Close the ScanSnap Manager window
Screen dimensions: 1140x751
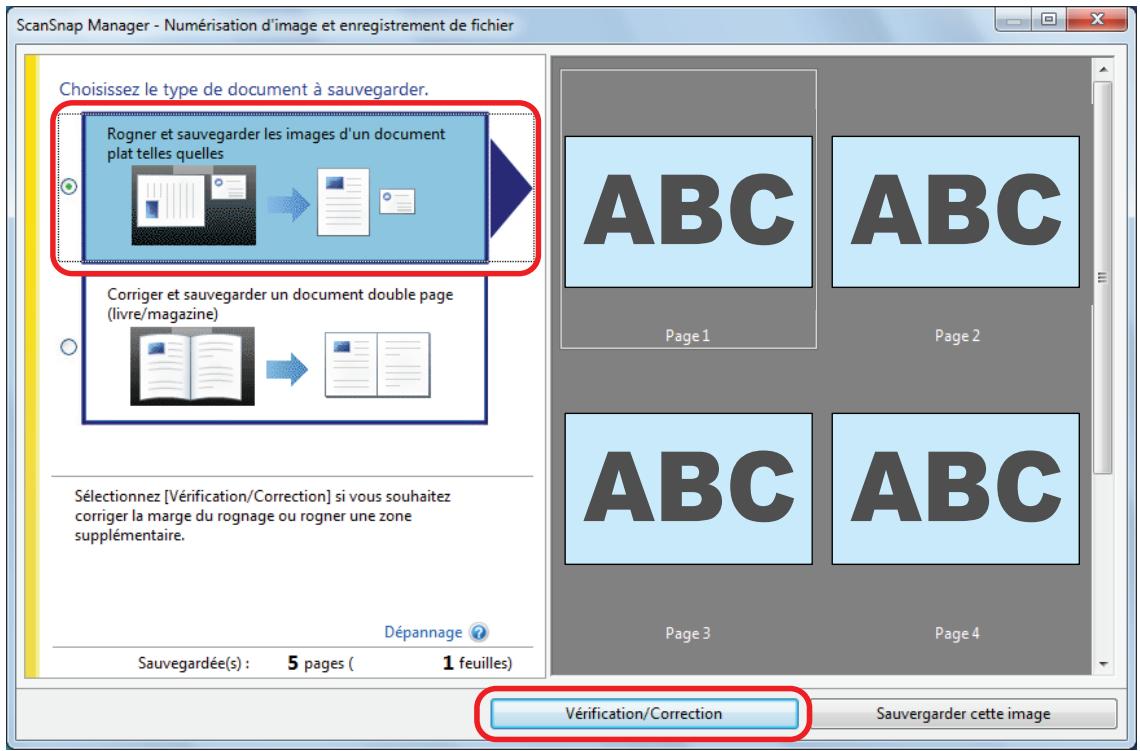pos(1097,22)
